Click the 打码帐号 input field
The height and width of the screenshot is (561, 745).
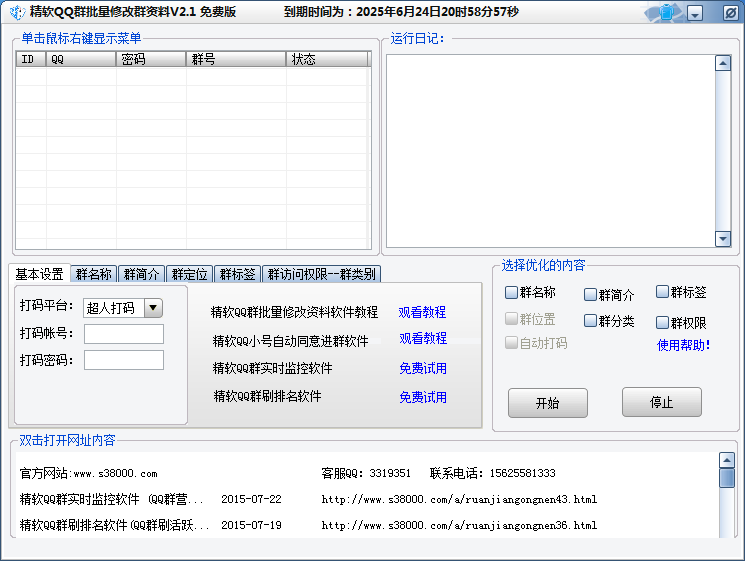pyautogui.click(x=124, y=334)
